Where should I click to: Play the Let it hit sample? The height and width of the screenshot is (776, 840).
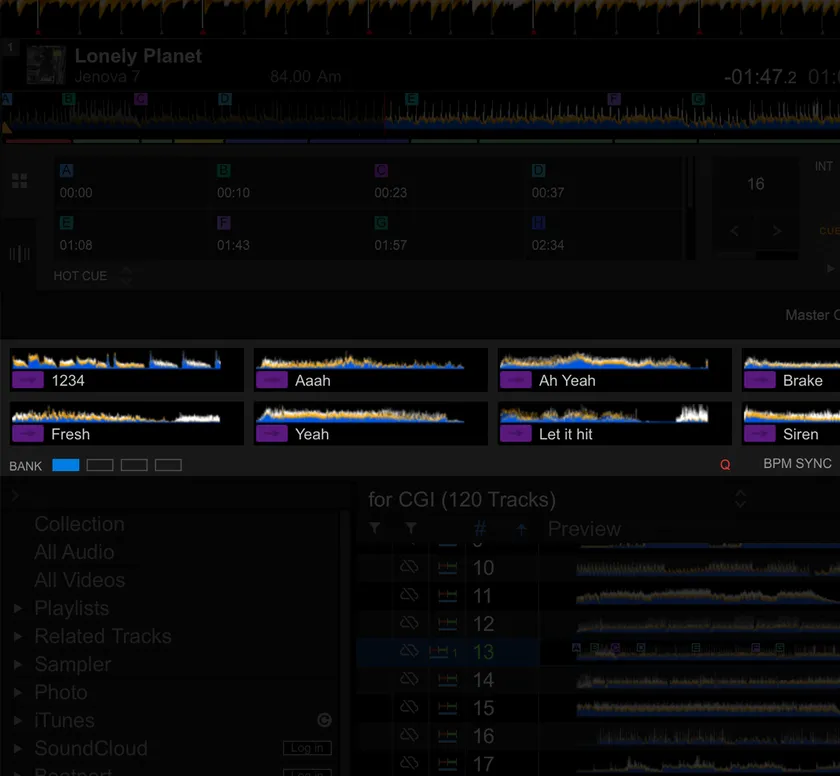(516, 434)
